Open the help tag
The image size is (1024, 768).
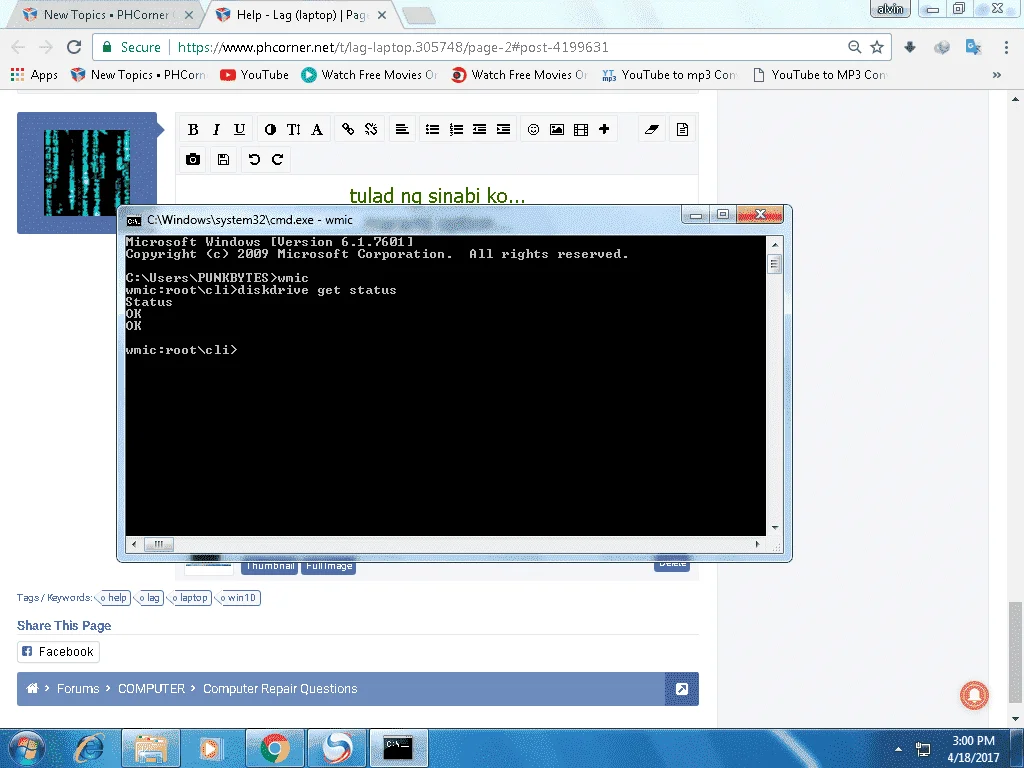[x=114, y=598]
